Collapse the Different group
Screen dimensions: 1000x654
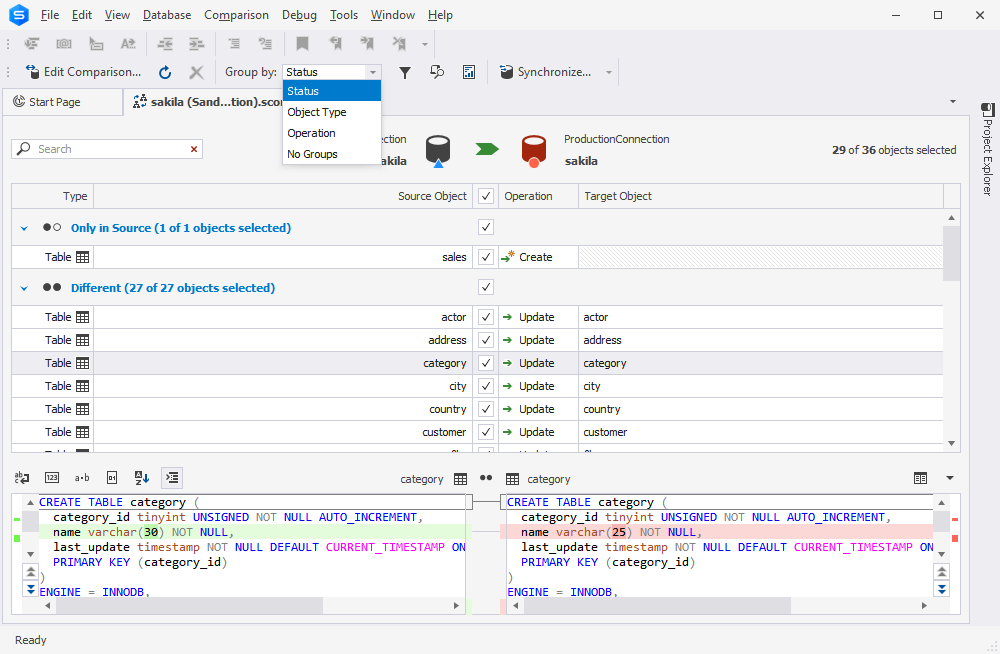coord(24,288)
